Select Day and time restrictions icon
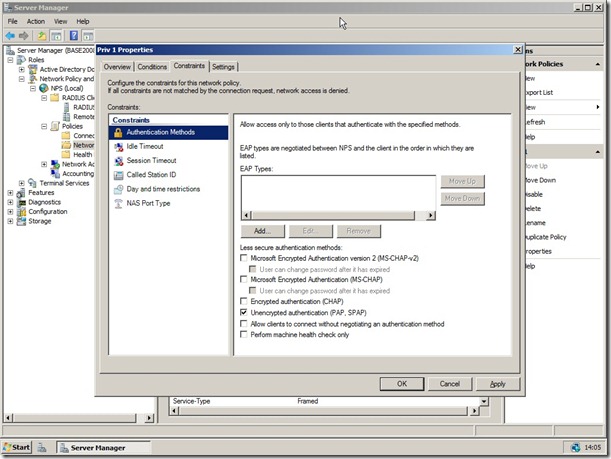611x459 pixels. pyautogui.click(x=118, y=189)
